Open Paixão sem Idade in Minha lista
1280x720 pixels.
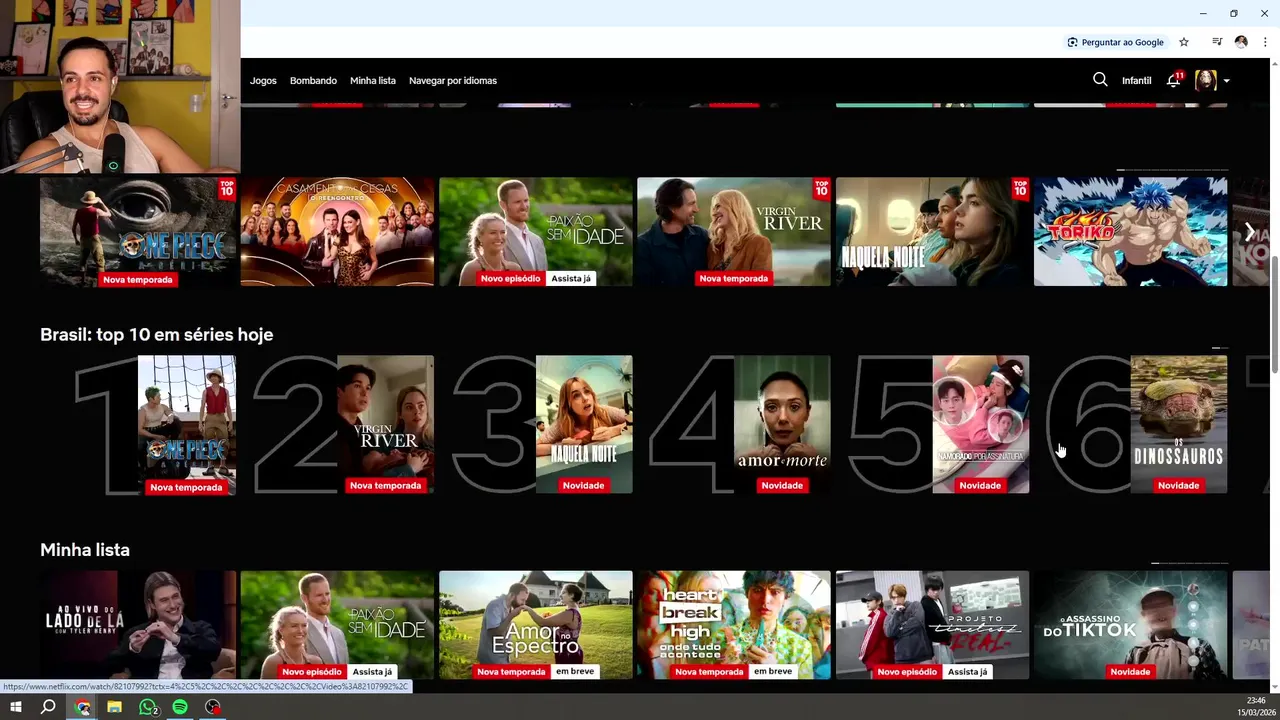point(337,625)
